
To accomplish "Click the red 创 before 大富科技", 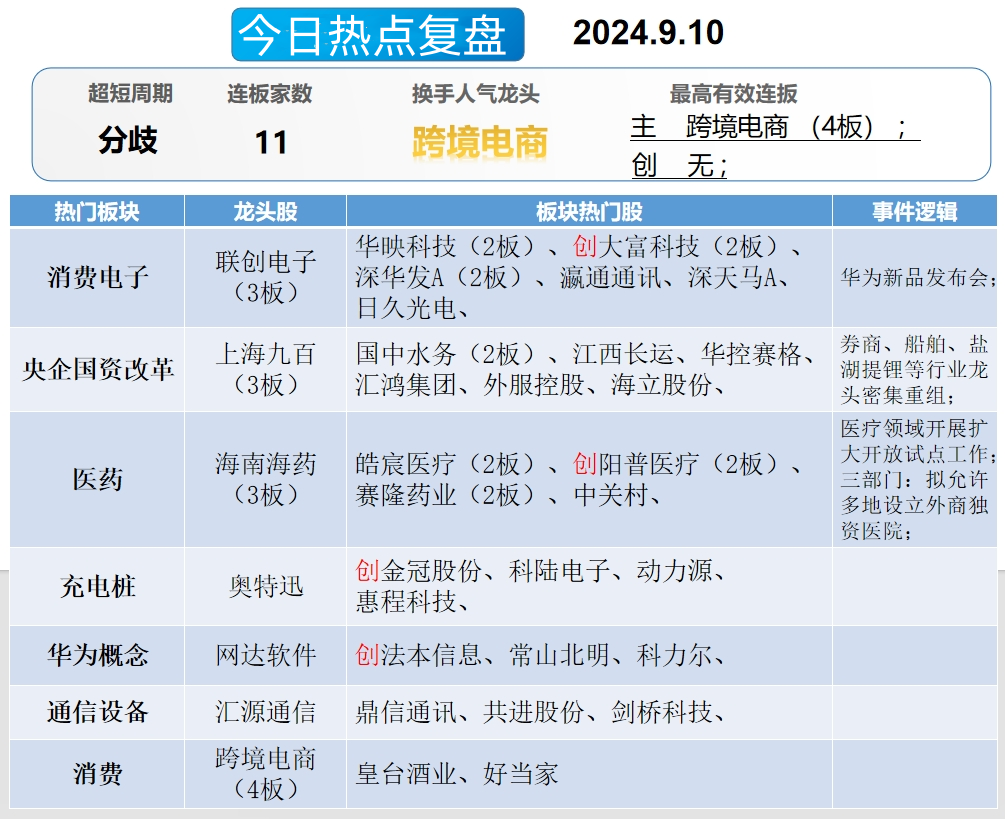I will pos(585,246).
